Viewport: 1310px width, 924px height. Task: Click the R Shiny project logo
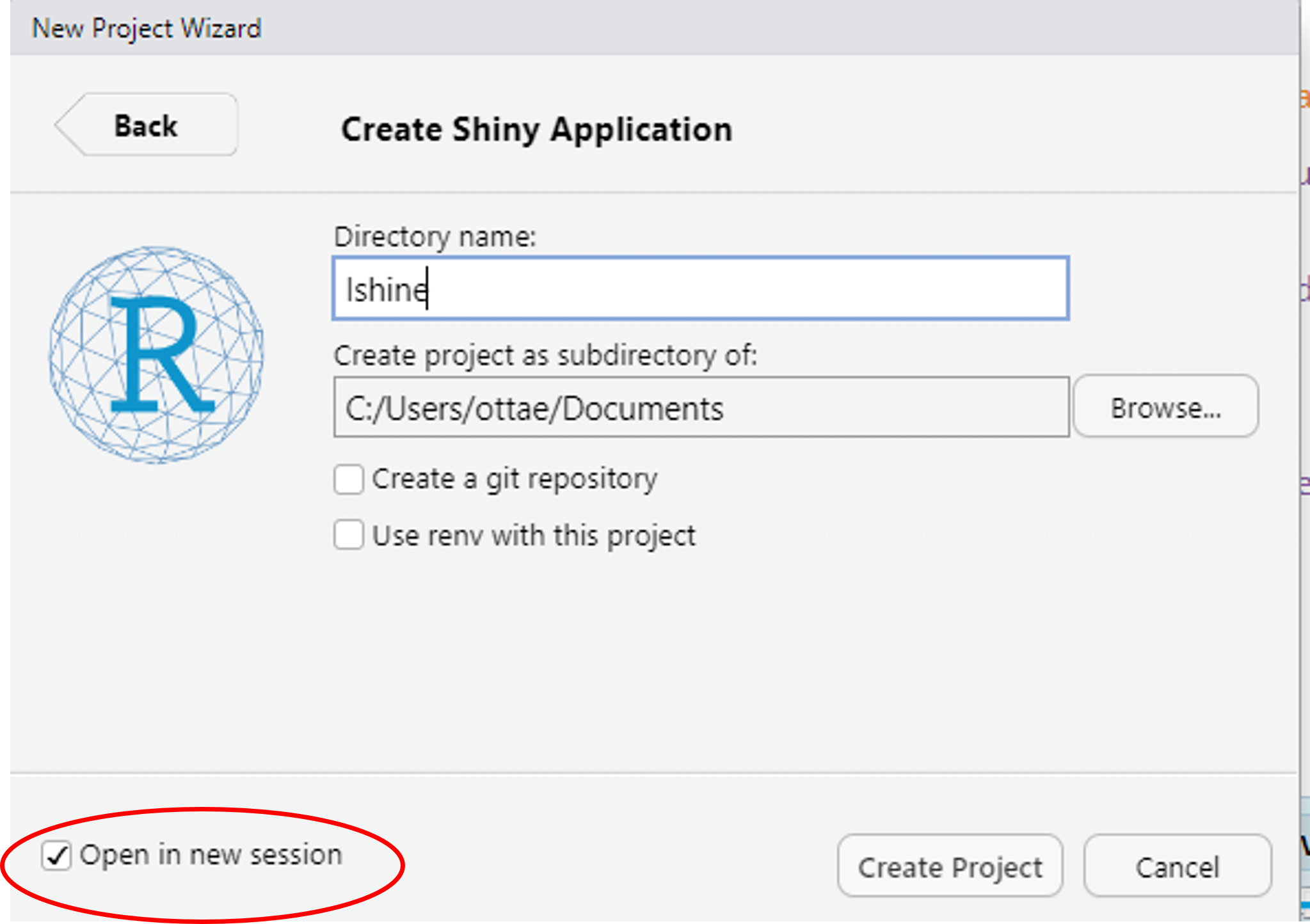coord(156,354)
